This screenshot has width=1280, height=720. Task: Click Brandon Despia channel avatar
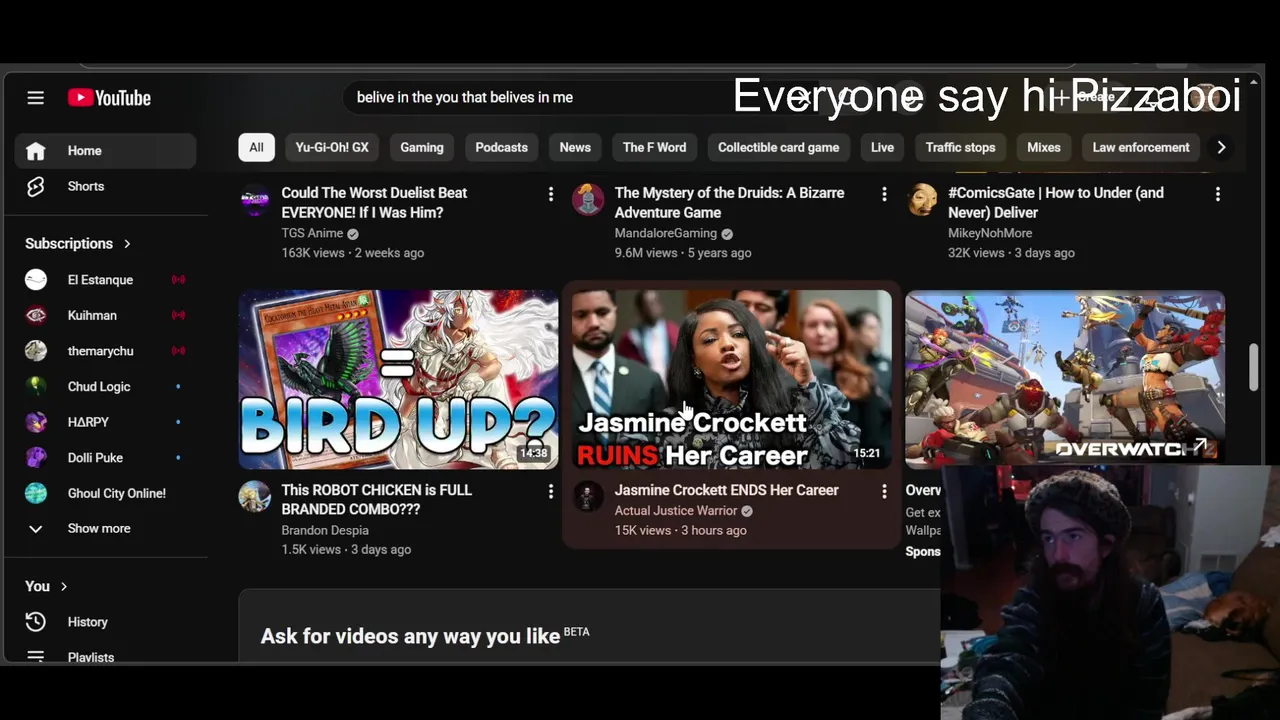pos(255,496)
